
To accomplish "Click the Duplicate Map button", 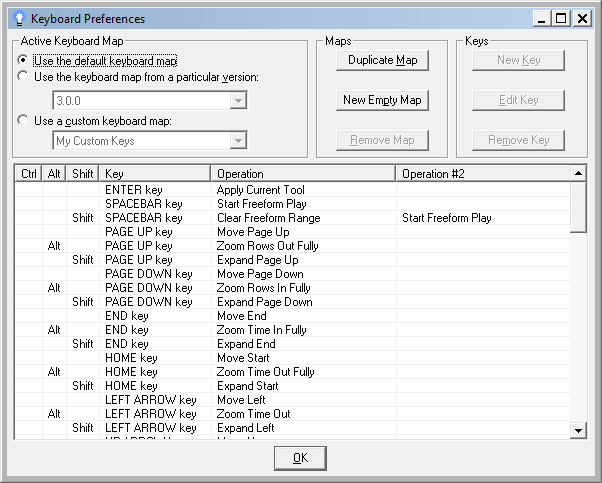I will pos(382,60).
